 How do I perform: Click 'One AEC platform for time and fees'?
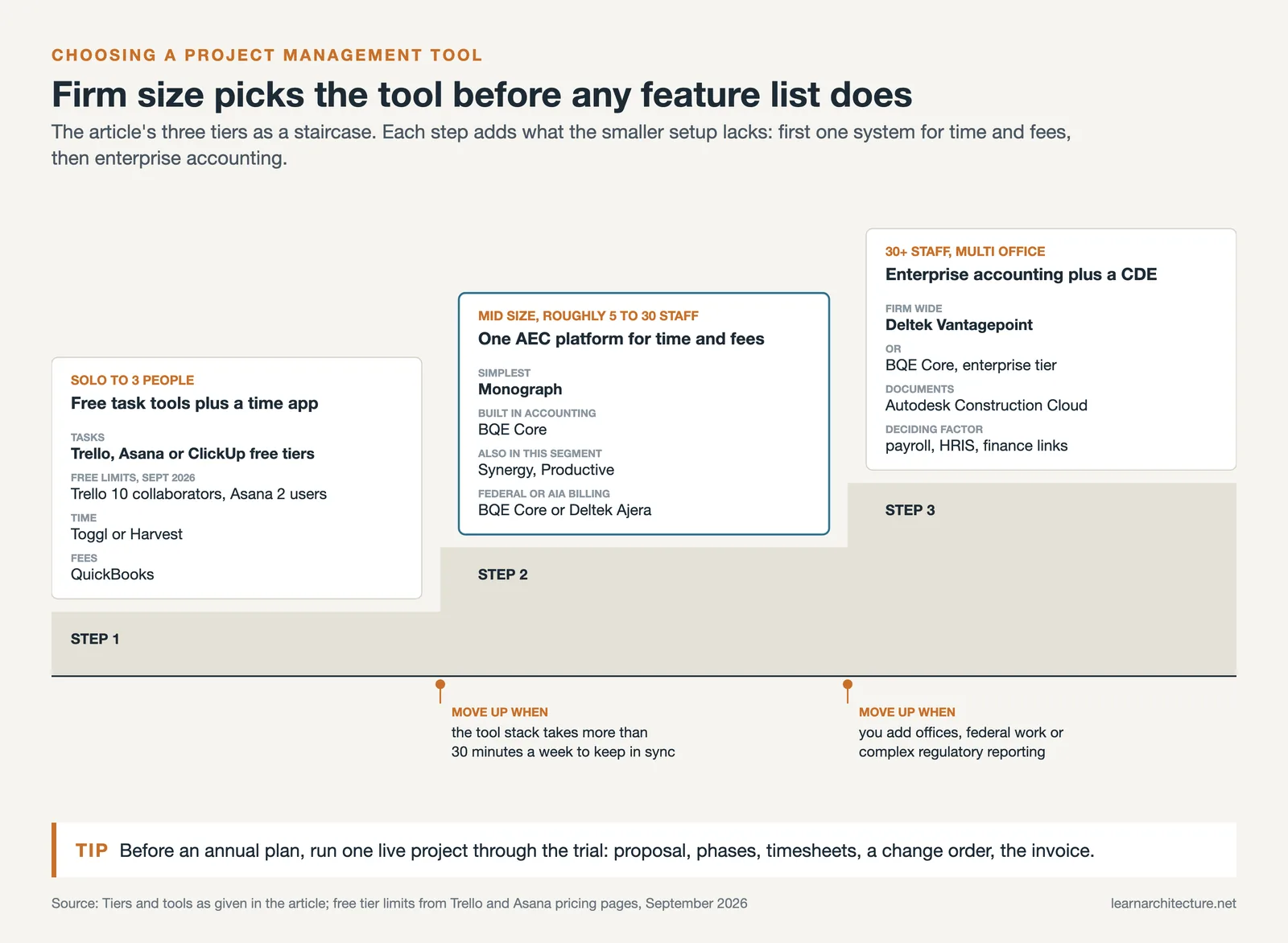tap(621, 339)
